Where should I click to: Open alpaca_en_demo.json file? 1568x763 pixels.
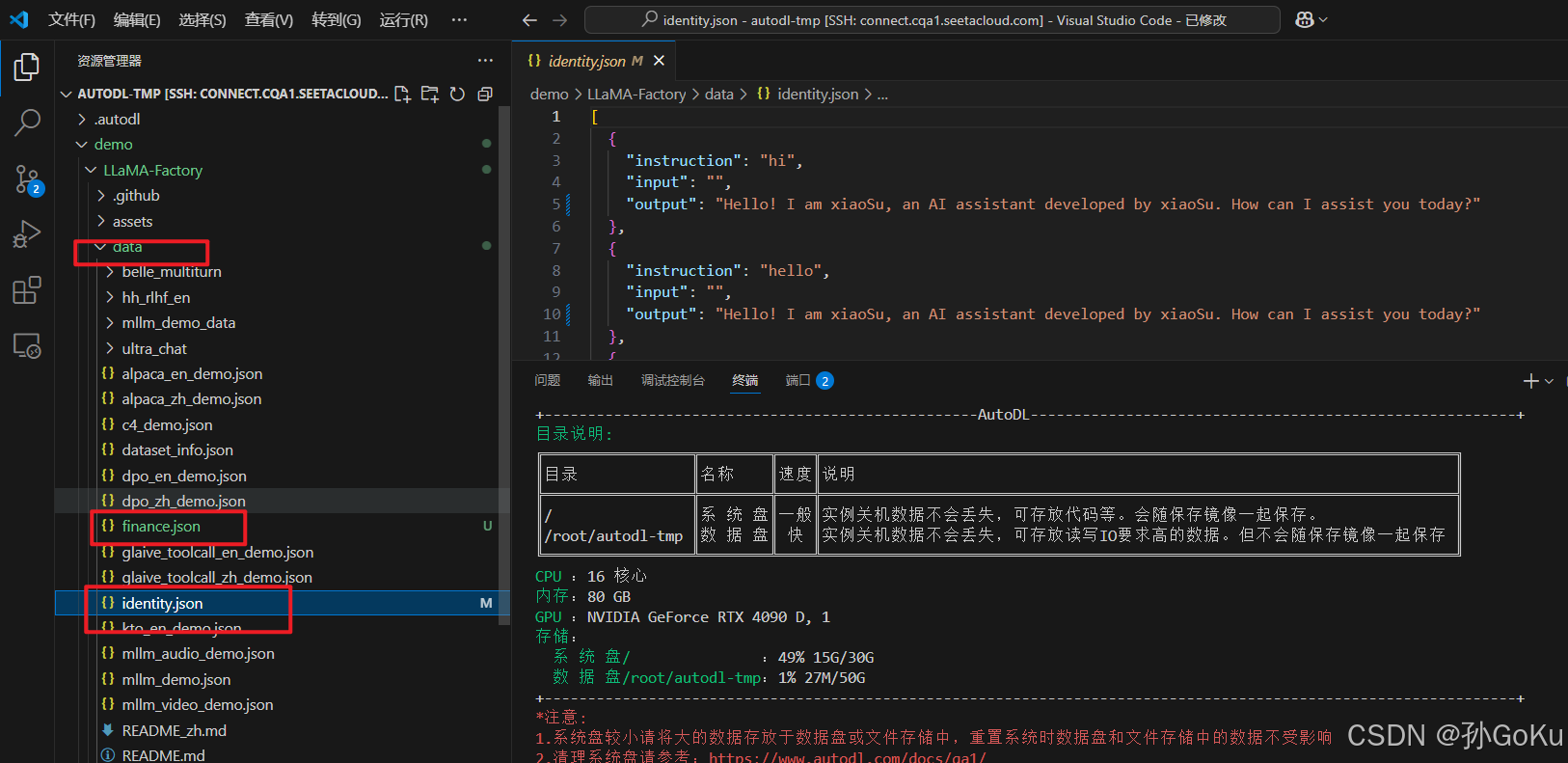(x=192, y=373)
